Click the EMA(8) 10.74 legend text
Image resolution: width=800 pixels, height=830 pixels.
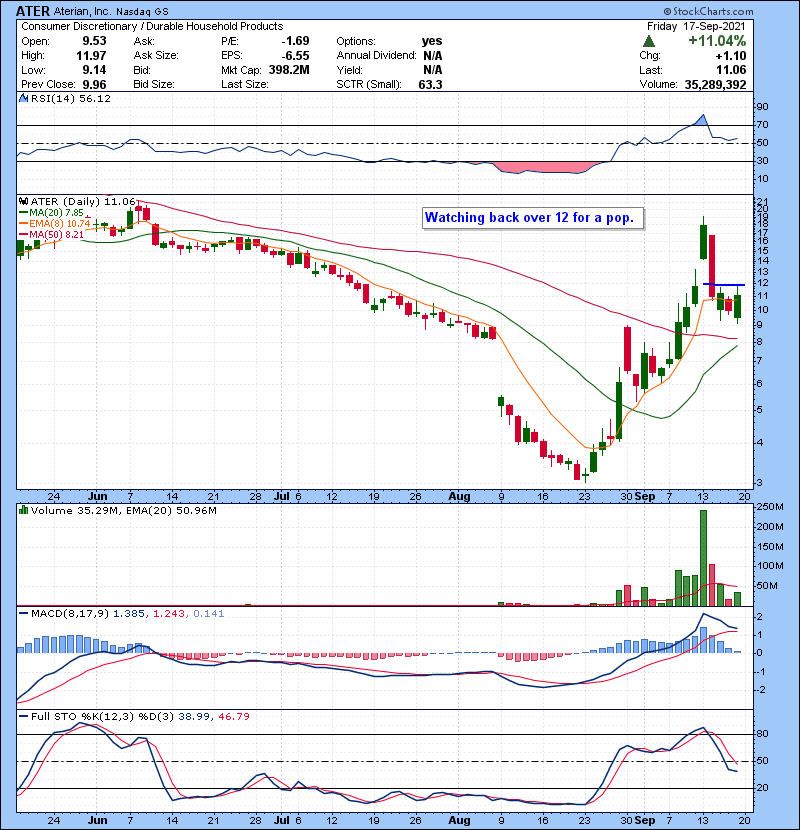[x=60, y=224]
